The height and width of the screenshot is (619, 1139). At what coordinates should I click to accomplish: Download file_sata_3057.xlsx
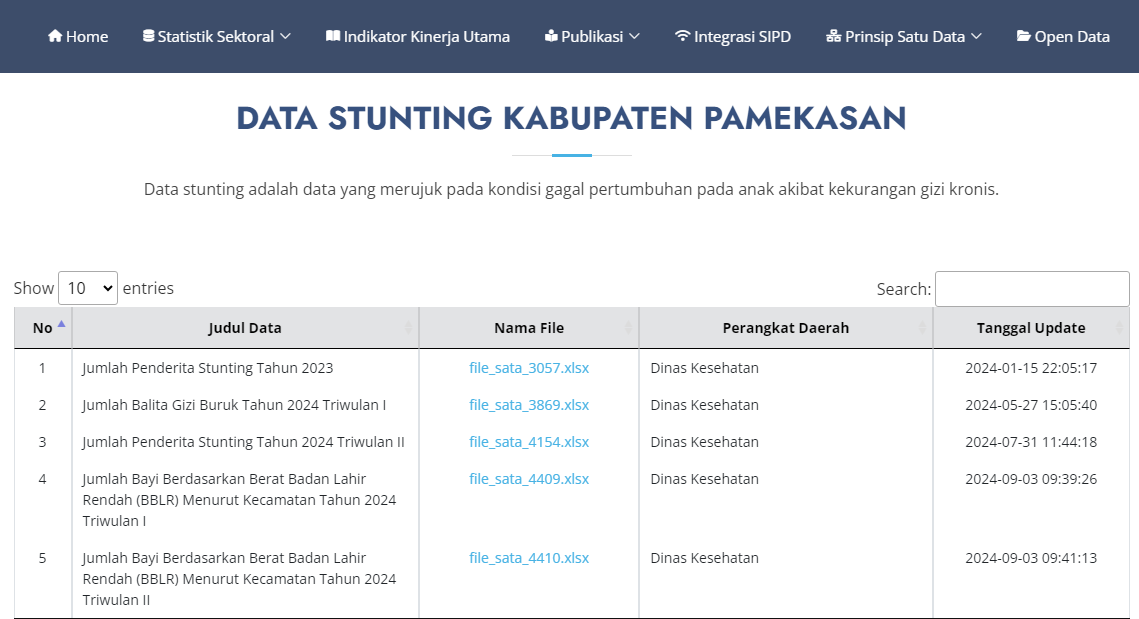529,368
